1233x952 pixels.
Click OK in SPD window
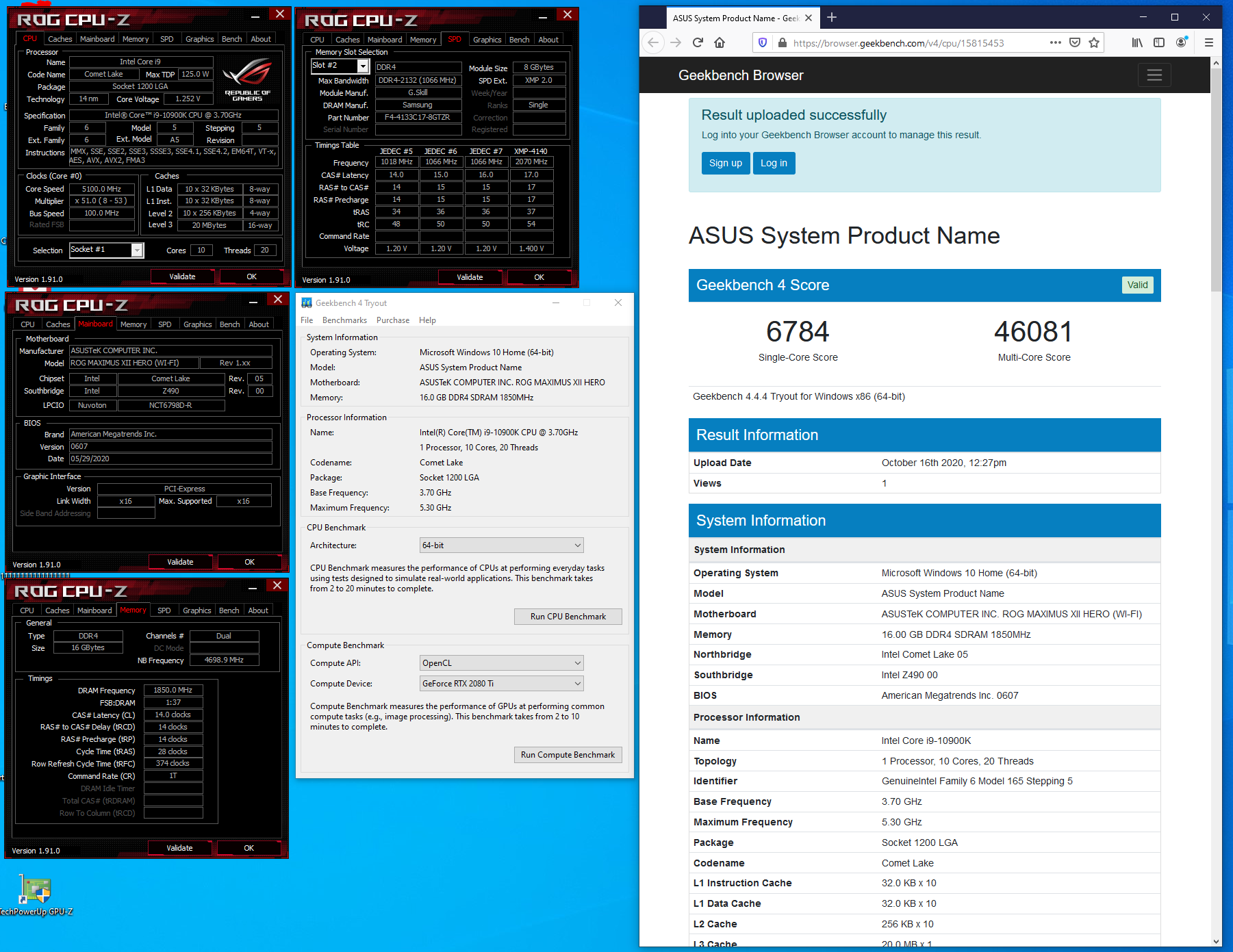point(539,277)
